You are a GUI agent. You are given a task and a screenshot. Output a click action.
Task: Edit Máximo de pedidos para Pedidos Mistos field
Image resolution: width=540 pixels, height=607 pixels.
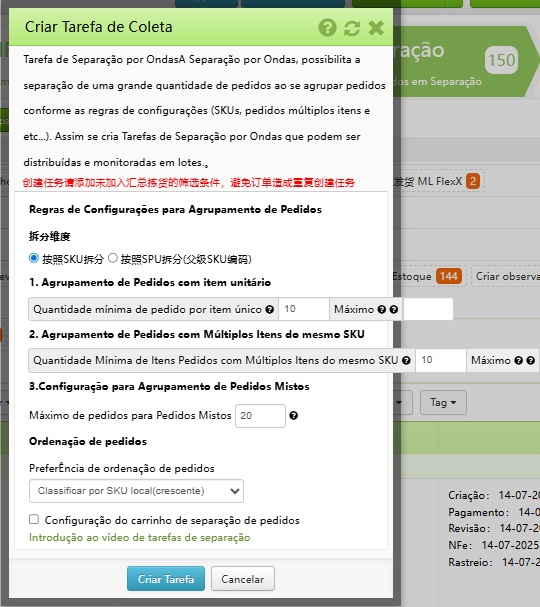(261, 416)
